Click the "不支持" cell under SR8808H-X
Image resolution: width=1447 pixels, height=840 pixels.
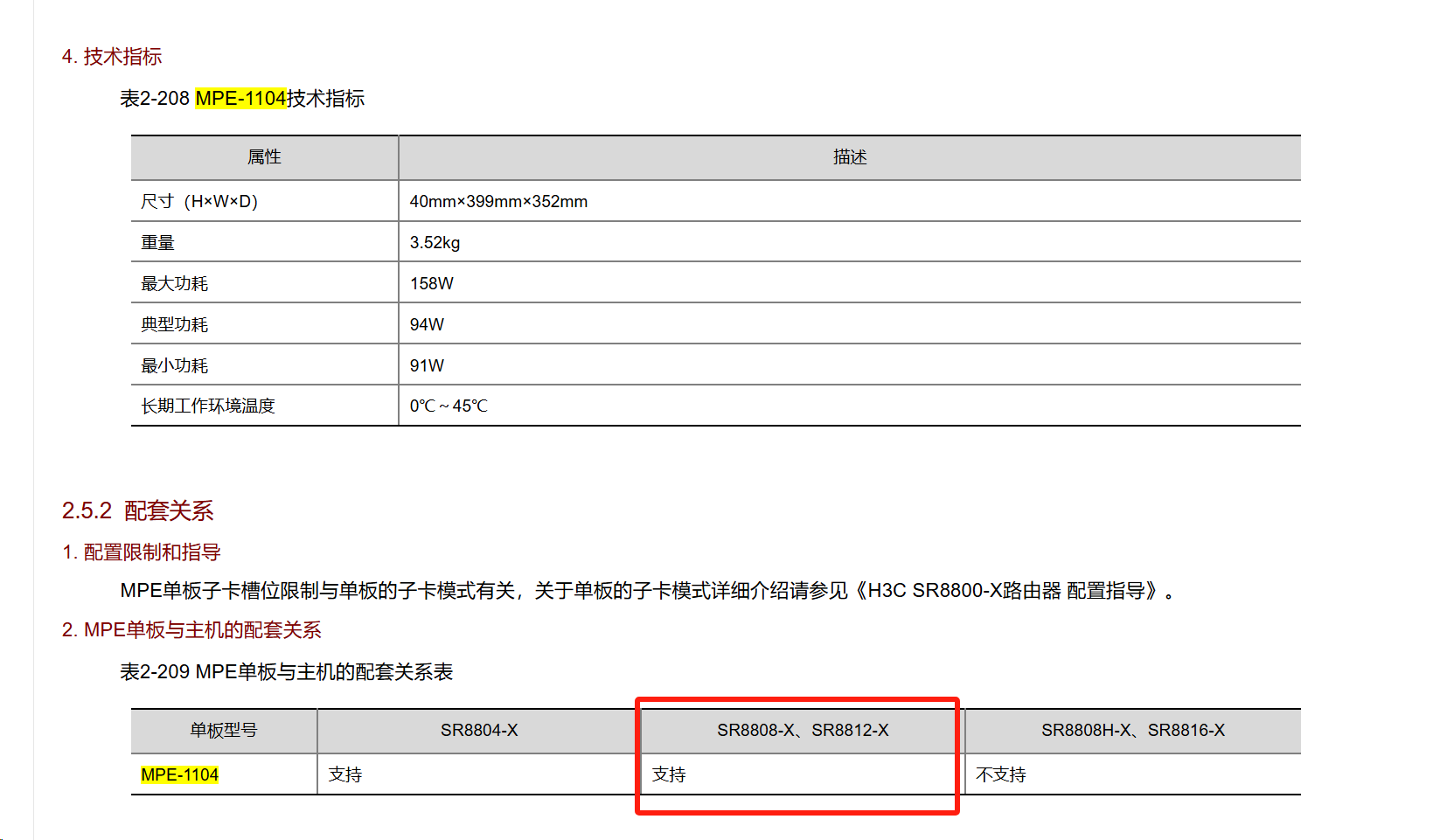pyautogui.click(x=1001, y=775)
